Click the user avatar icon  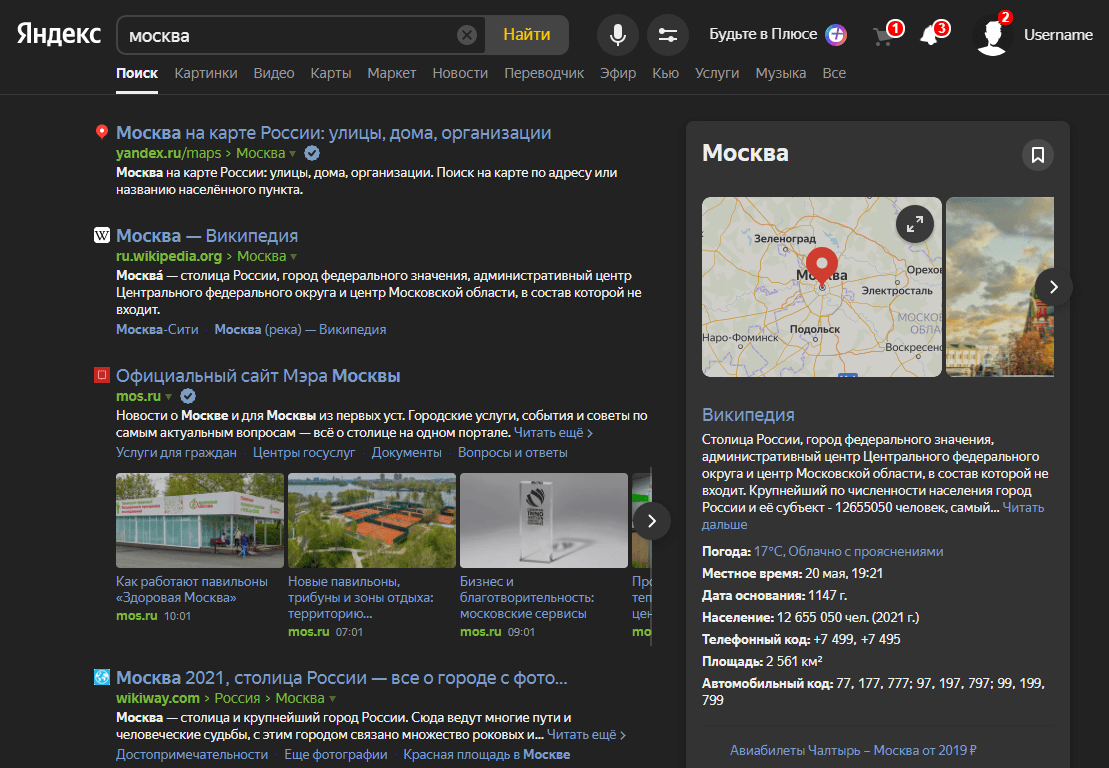(992, 36)
